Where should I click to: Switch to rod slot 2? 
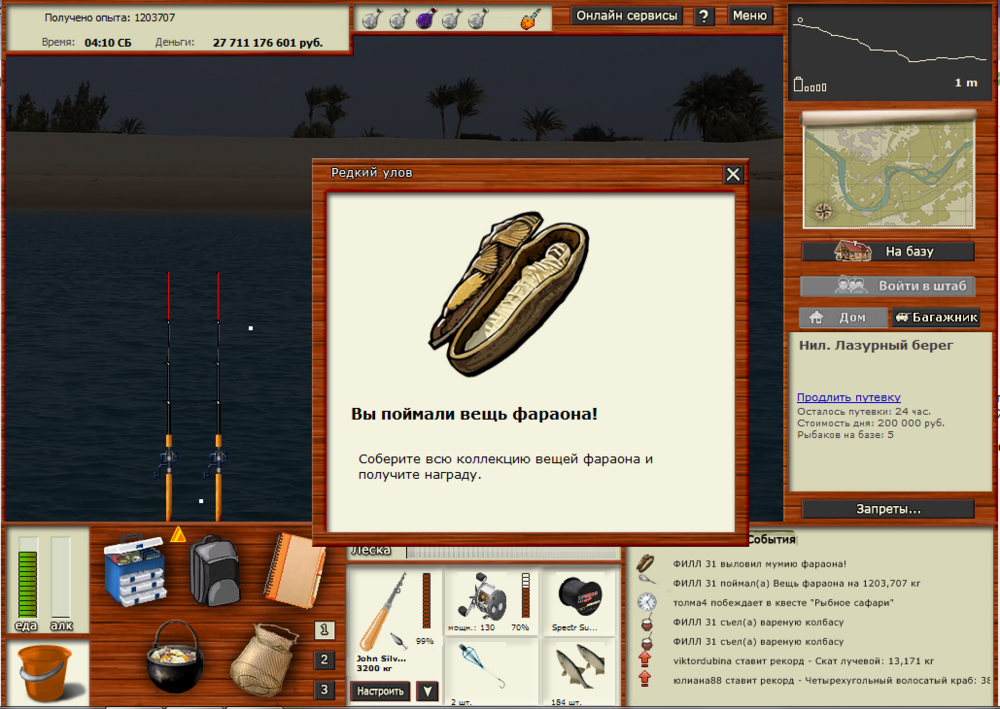point(324,660)
